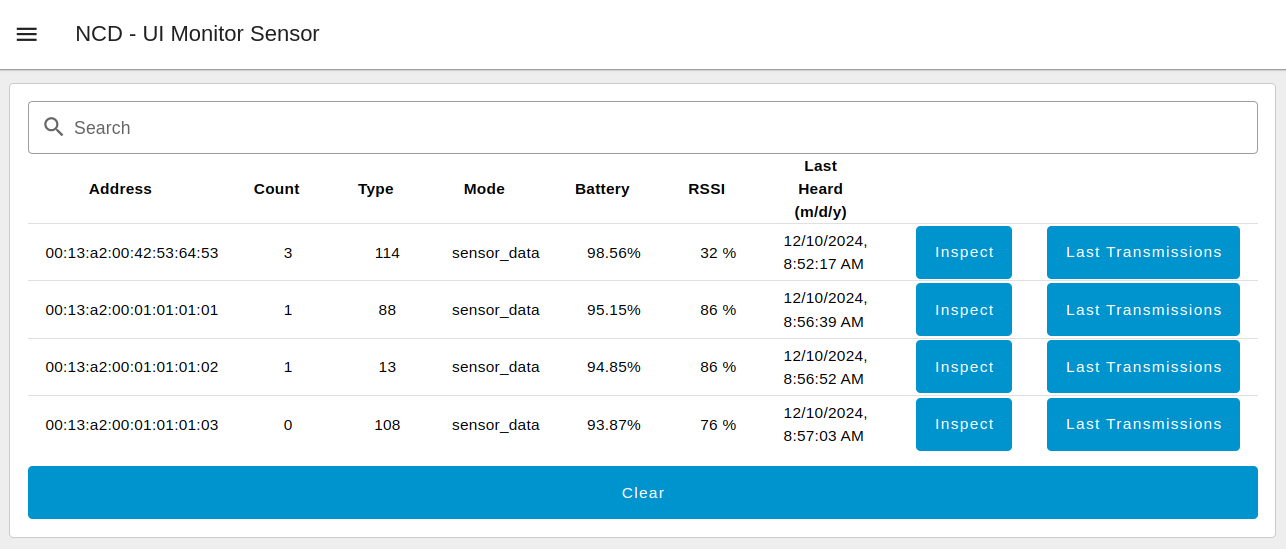Select address 00:13:a2:00:42:53:64:53

point(132,253)
